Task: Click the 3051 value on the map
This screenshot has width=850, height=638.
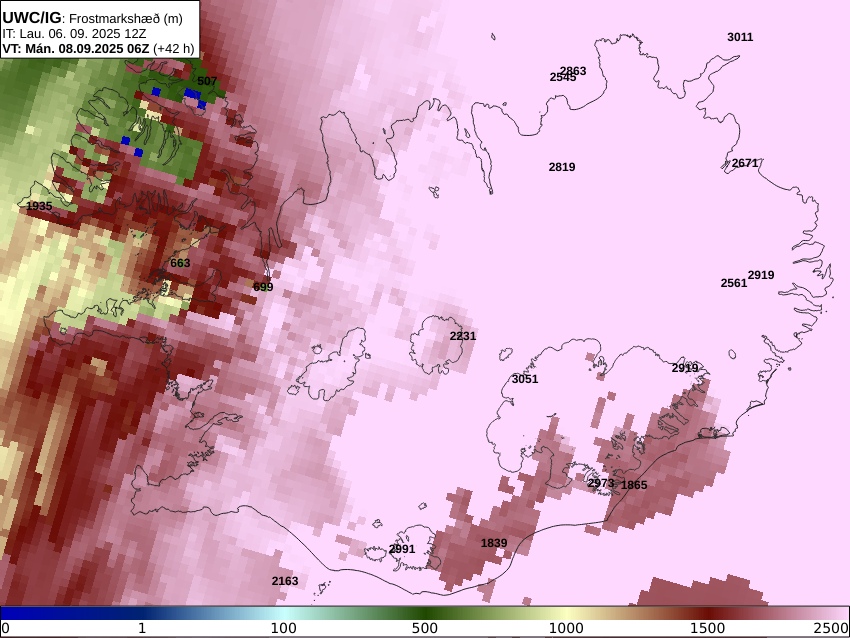Action: [x=525, y=379]
